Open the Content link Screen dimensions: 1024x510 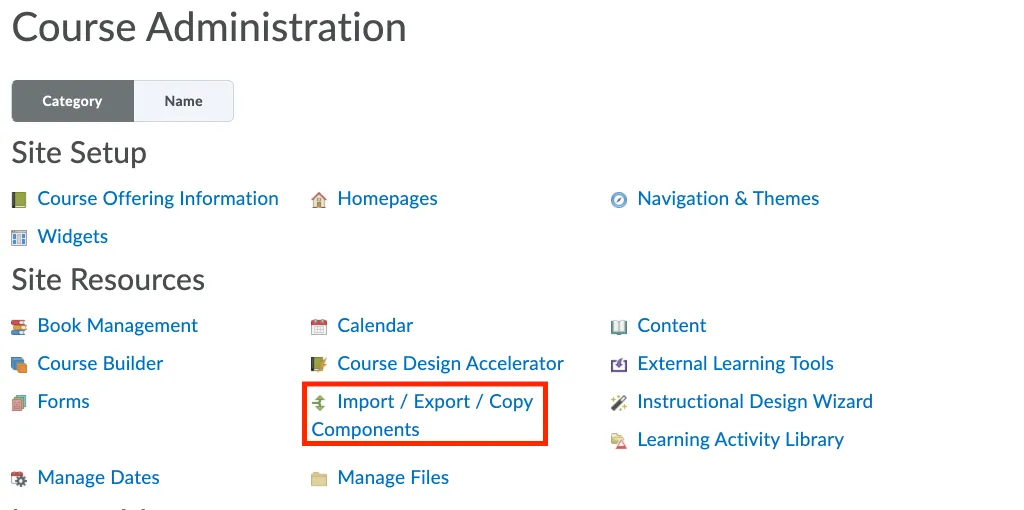pos(671,326)
